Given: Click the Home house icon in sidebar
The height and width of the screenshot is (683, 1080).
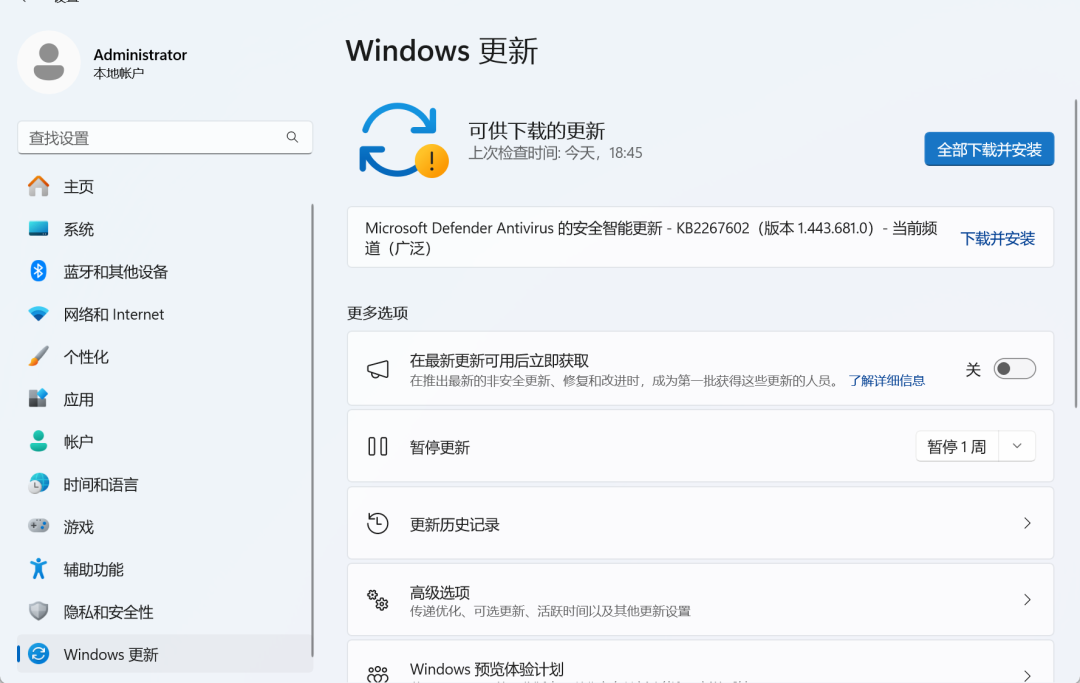Looking at the screenshot, I should point(39,187).
